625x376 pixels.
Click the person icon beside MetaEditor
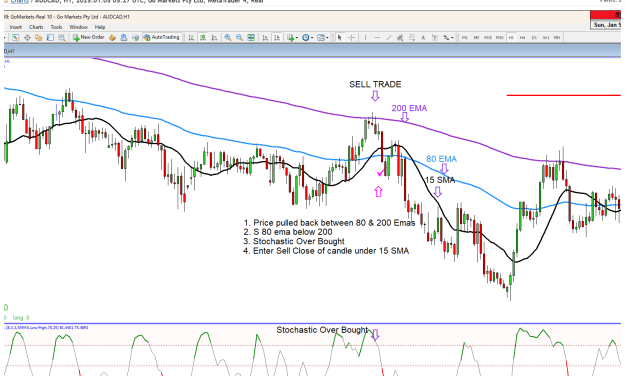(x=124, y=37)
